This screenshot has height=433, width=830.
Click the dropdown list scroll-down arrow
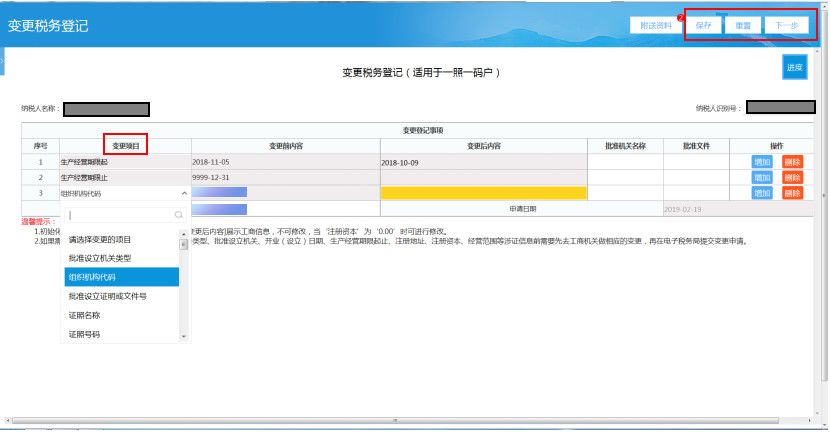tap(183, 337)
